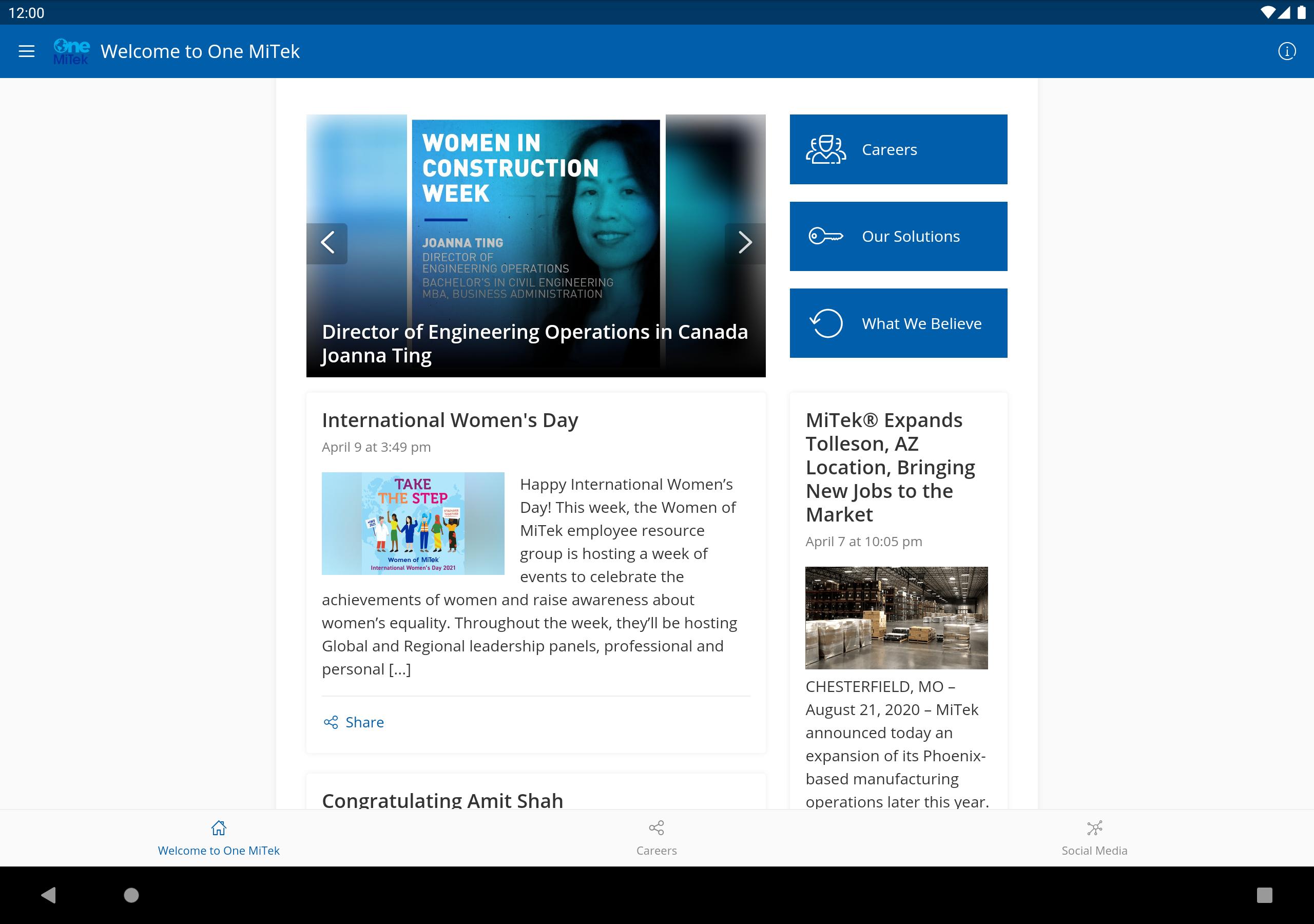Open the info icon in header
Image resolution: width=1314 pixels, height=924 pixels.
pyautogui.click(x=1286, y=51)
